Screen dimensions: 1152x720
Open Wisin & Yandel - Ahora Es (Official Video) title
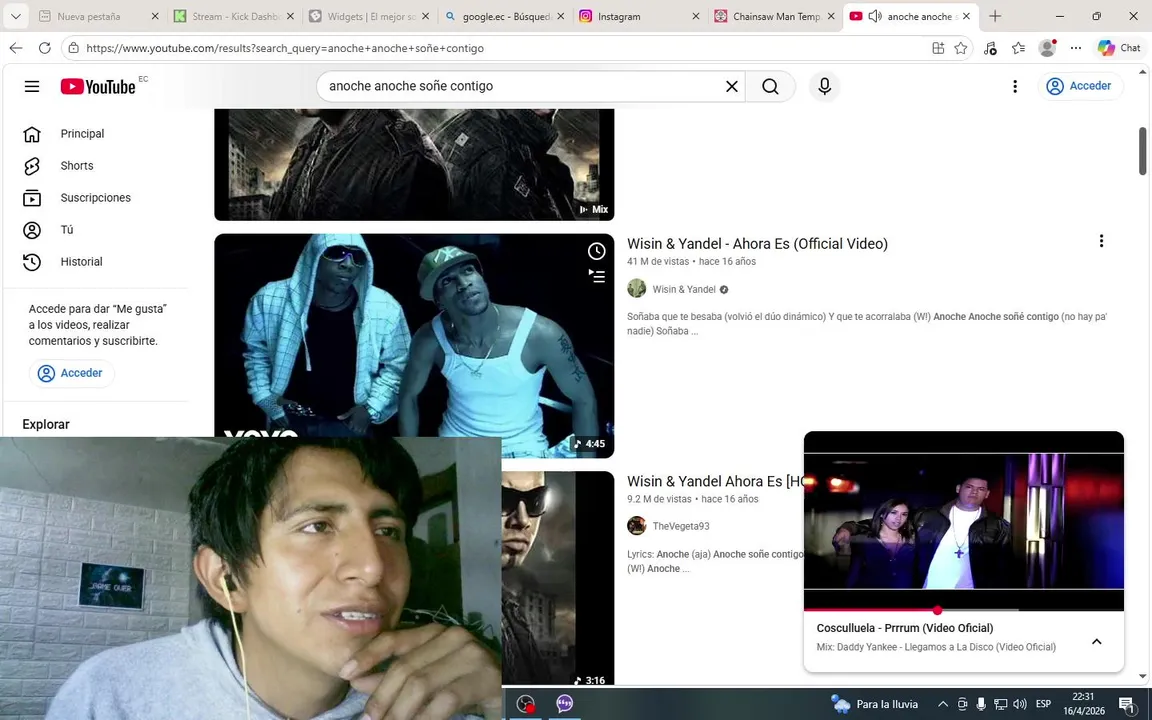757,244
